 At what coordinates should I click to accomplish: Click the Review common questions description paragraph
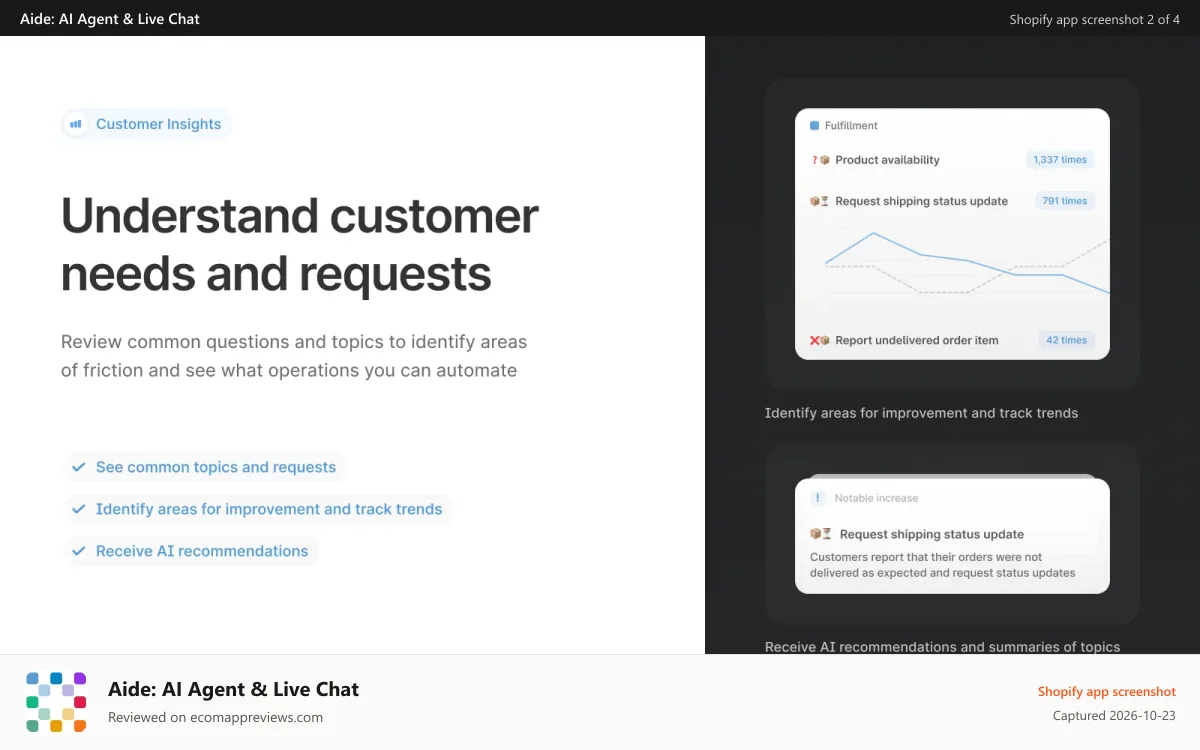(294, 356)
